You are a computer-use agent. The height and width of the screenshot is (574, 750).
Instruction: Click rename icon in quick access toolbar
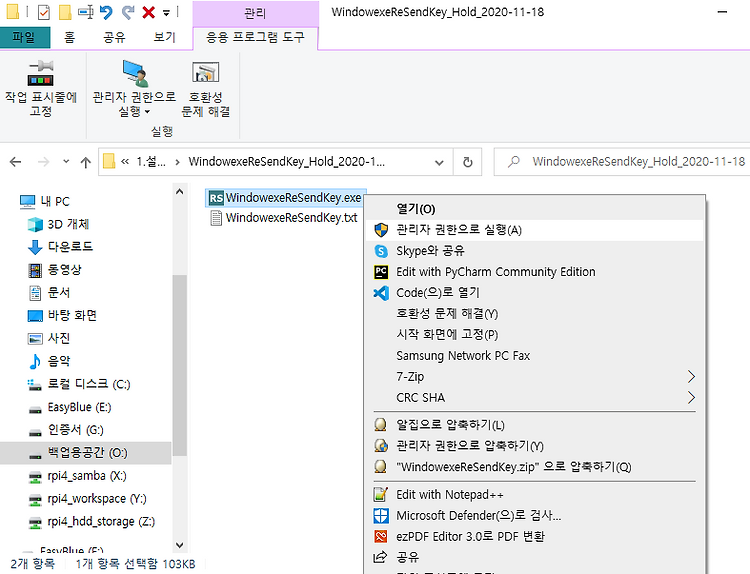tap(86, 12)
